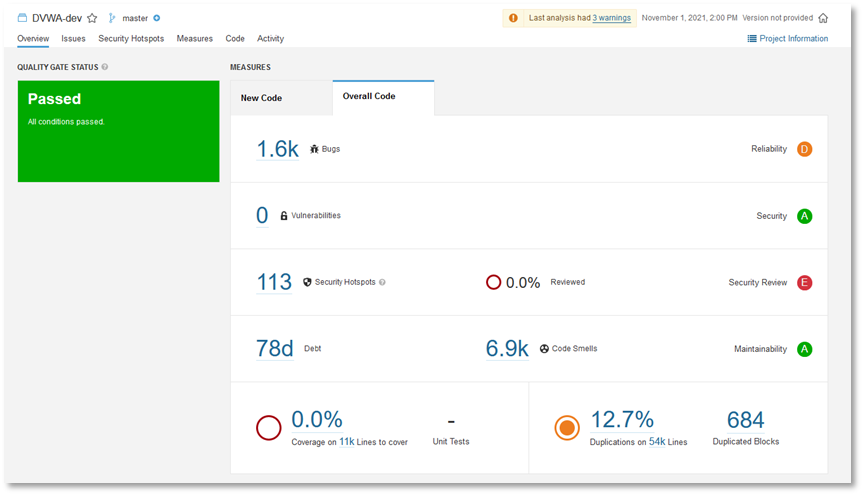Click the 6.9k code smells value
The height and width of the screenshot is (496, 864).
(x=507, y=349)
